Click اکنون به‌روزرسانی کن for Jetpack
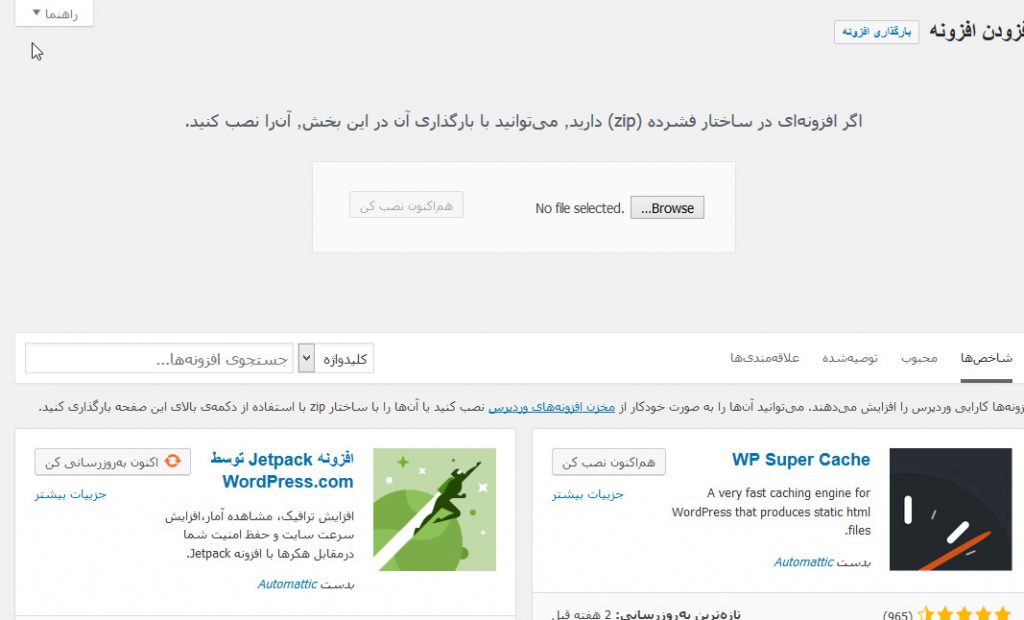Screen dimensions: 1024x620 coord(112,462)
